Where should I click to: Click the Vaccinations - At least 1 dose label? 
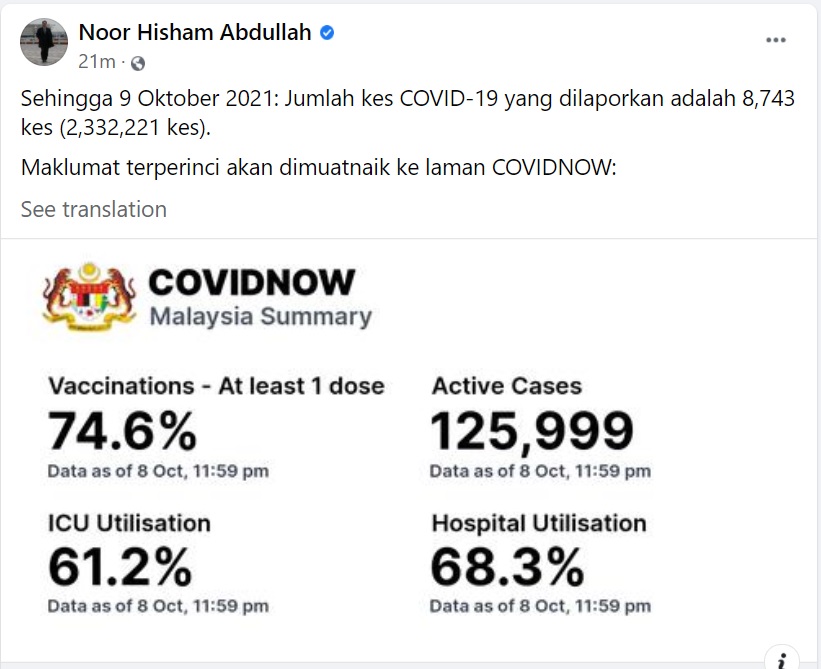pyautogui.click(x=216, y=386)
